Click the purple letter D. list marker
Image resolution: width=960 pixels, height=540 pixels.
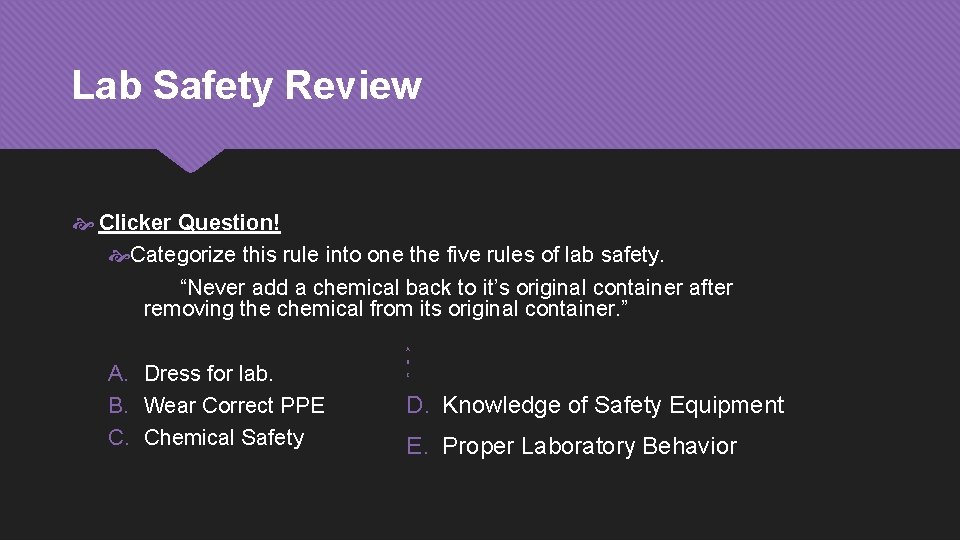pyautogui.click(x=417, y=405)
